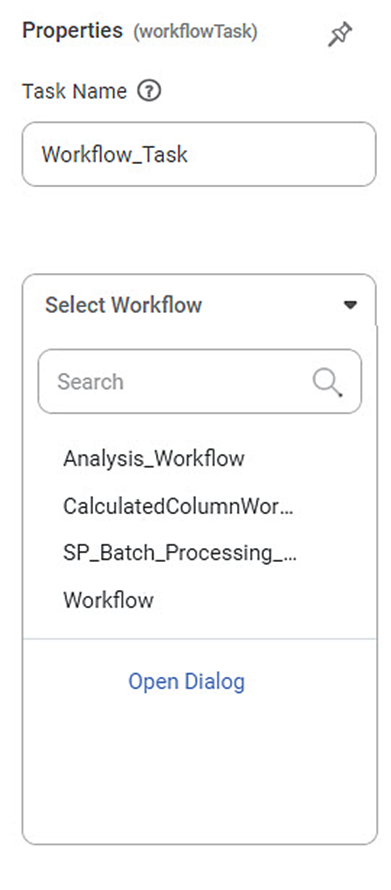Open the Open Dialog link
The image size is (391, 890).
tap(187, 681)
